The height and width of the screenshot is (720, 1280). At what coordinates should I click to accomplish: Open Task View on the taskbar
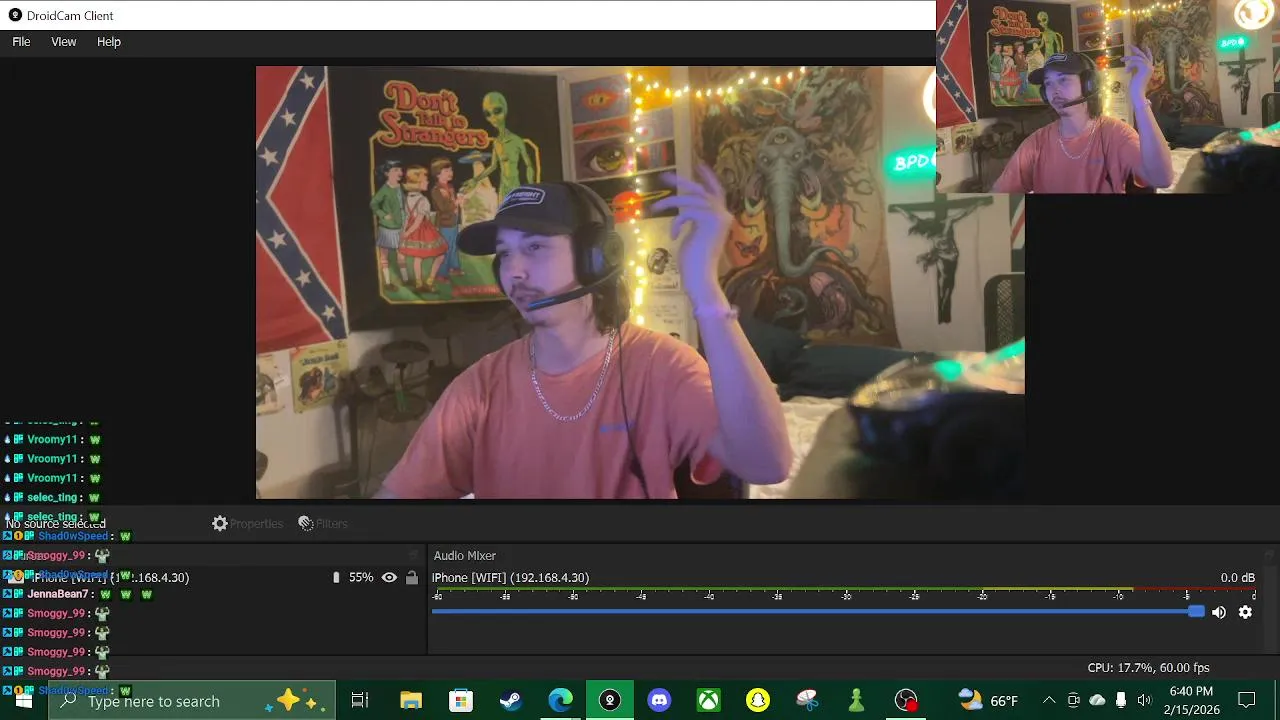click(x=360, y=701)
